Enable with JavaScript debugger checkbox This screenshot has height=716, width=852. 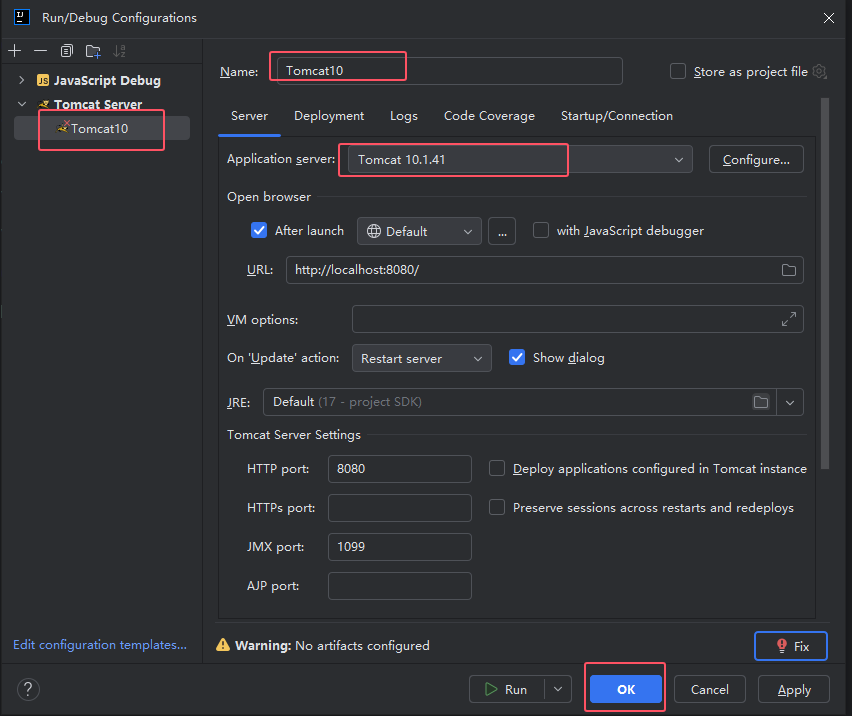pyautogui.click(x=541, y=230)
